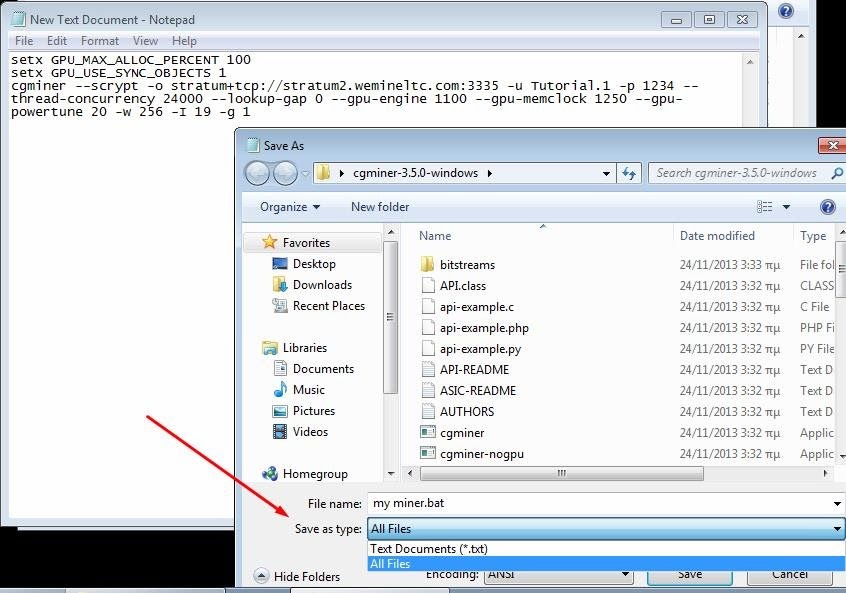Open the Notepad Edit menu
This screenshot has height=593, width=846.
pos(57,41)
